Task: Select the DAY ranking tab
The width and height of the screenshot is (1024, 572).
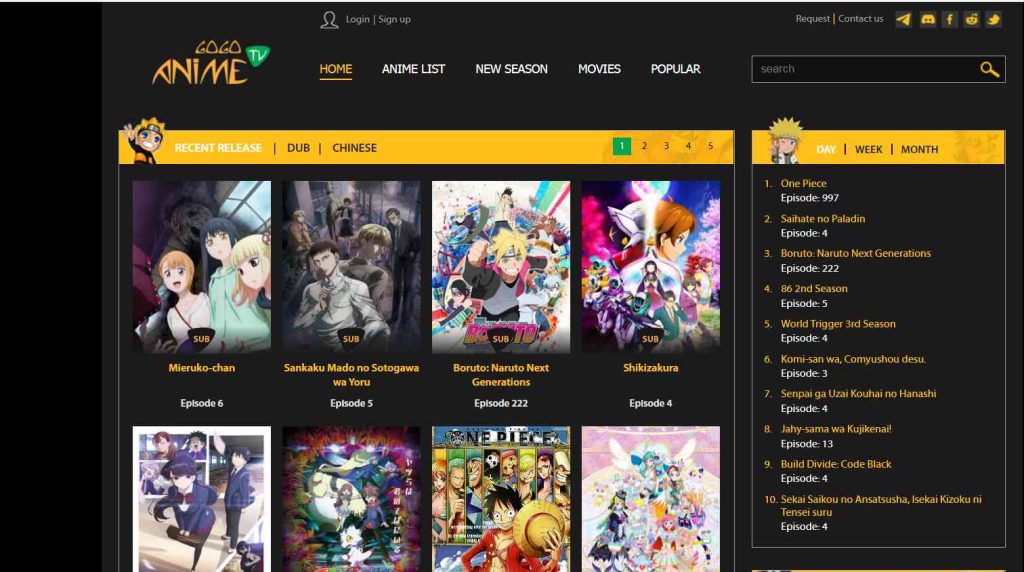Action: click(x=825, y=150)
